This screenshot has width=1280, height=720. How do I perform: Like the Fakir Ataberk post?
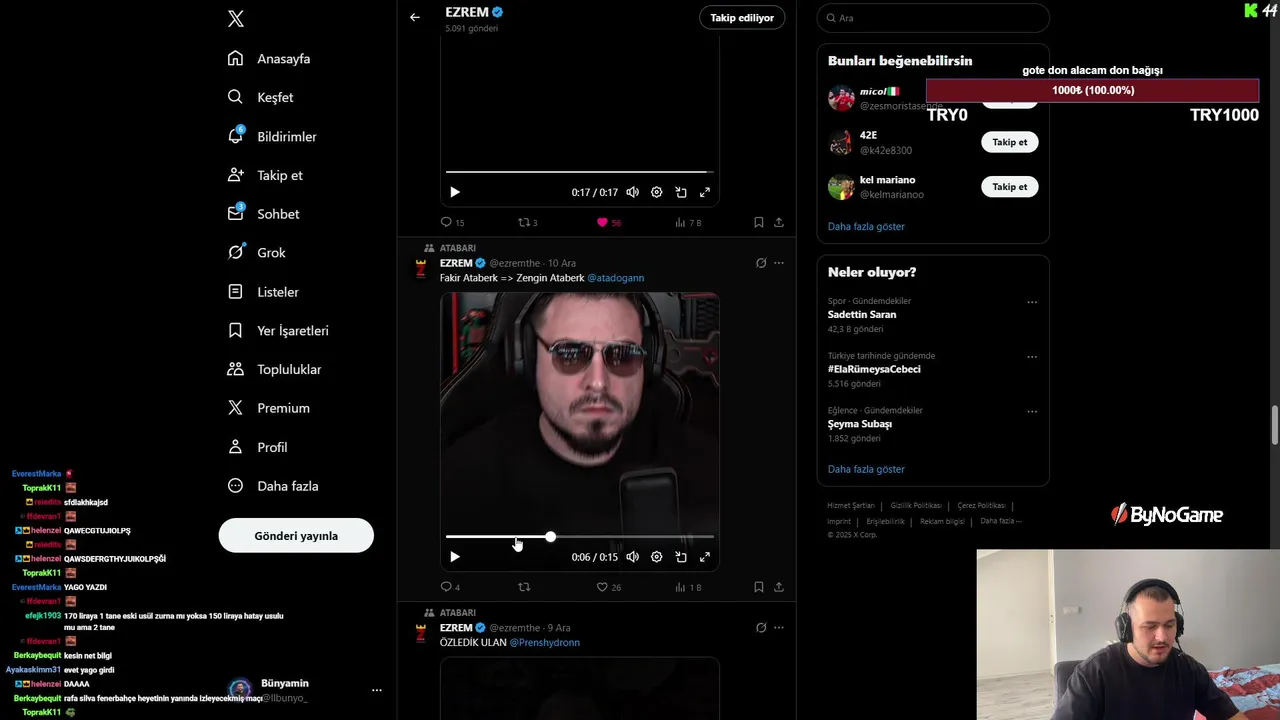point(608,587)
